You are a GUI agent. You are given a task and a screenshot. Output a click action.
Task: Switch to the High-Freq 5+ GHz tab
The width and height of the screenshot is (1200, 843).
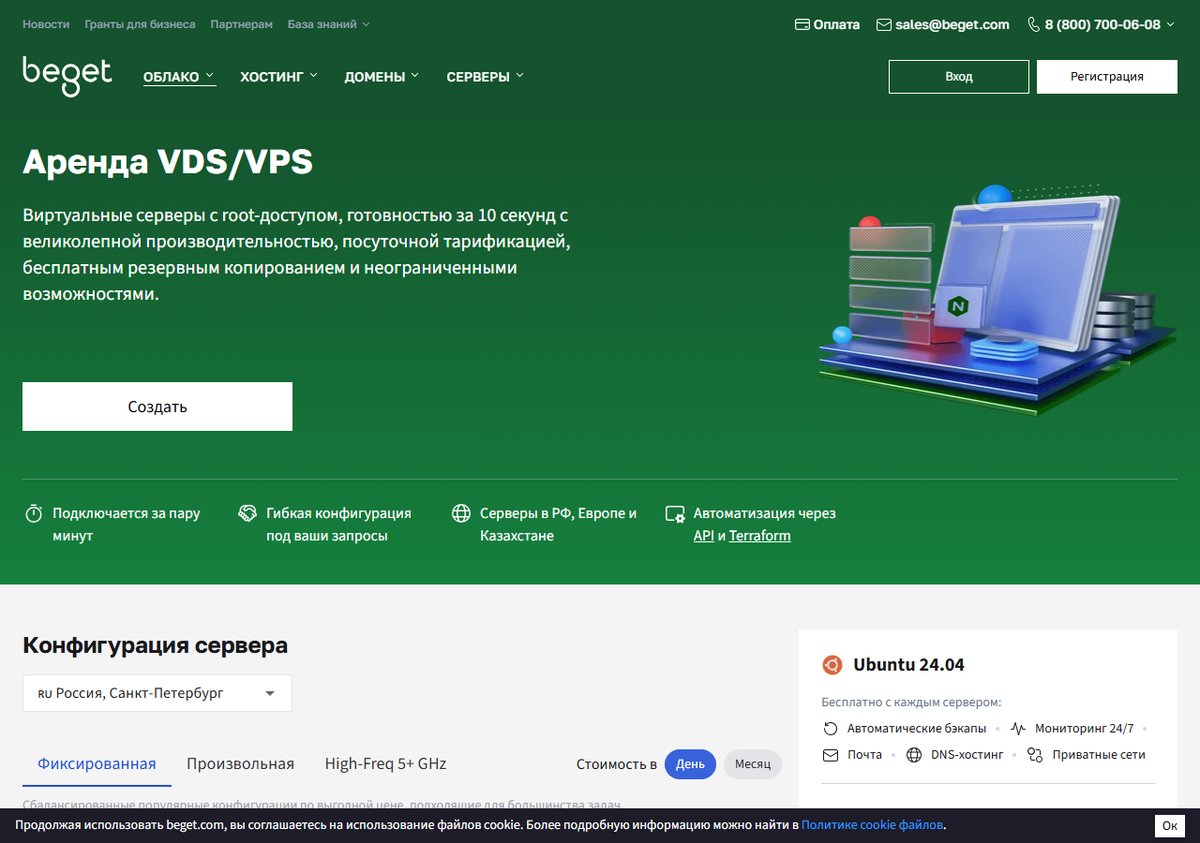[x=385, y=764]
